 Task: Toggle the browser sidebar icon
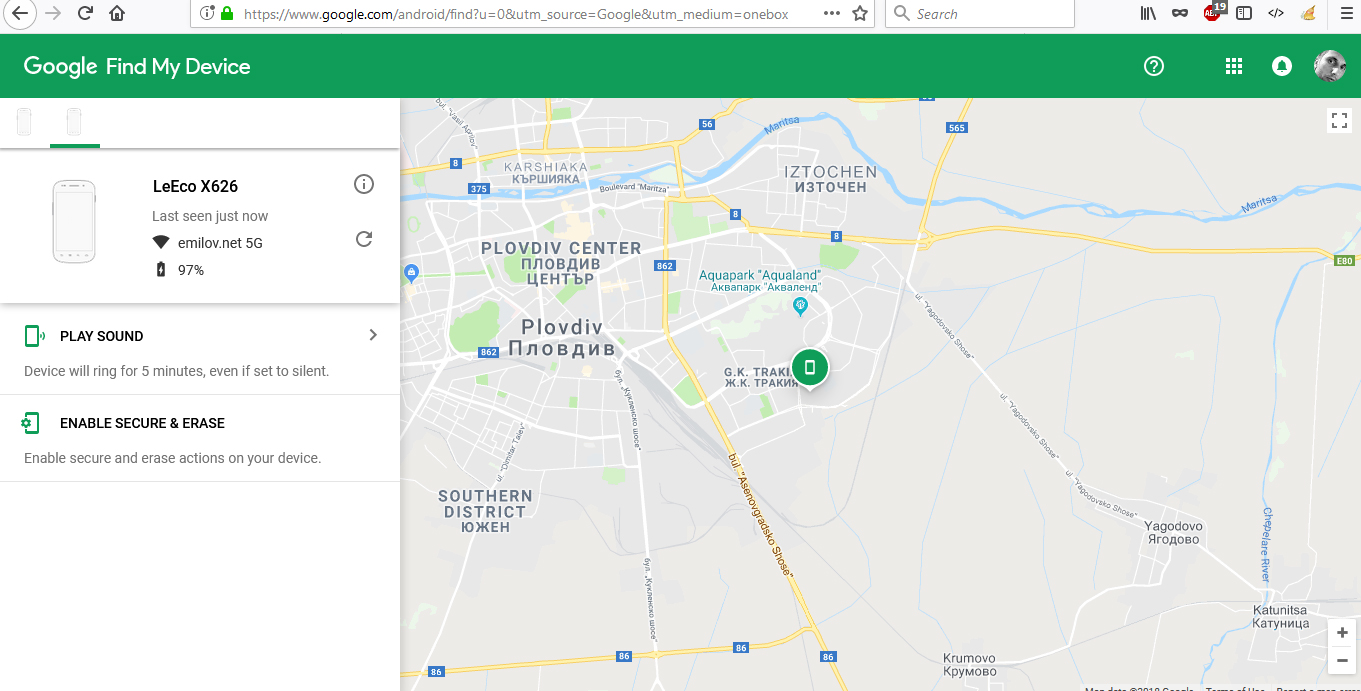(1244, 14)
